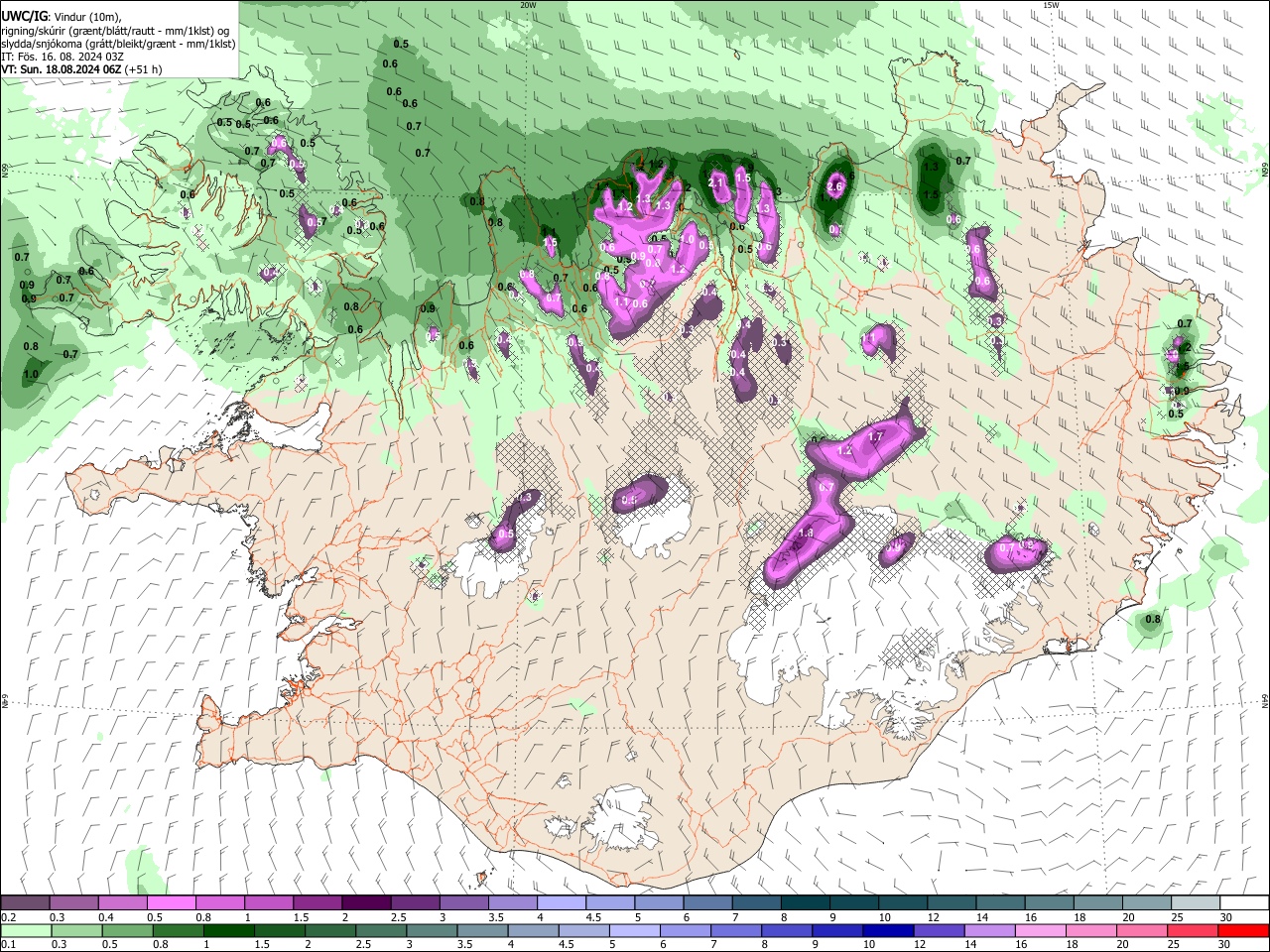Pick the palest green 0.1 swatch in the rain scale
The image size is (1270, 952).
point(26,930)
